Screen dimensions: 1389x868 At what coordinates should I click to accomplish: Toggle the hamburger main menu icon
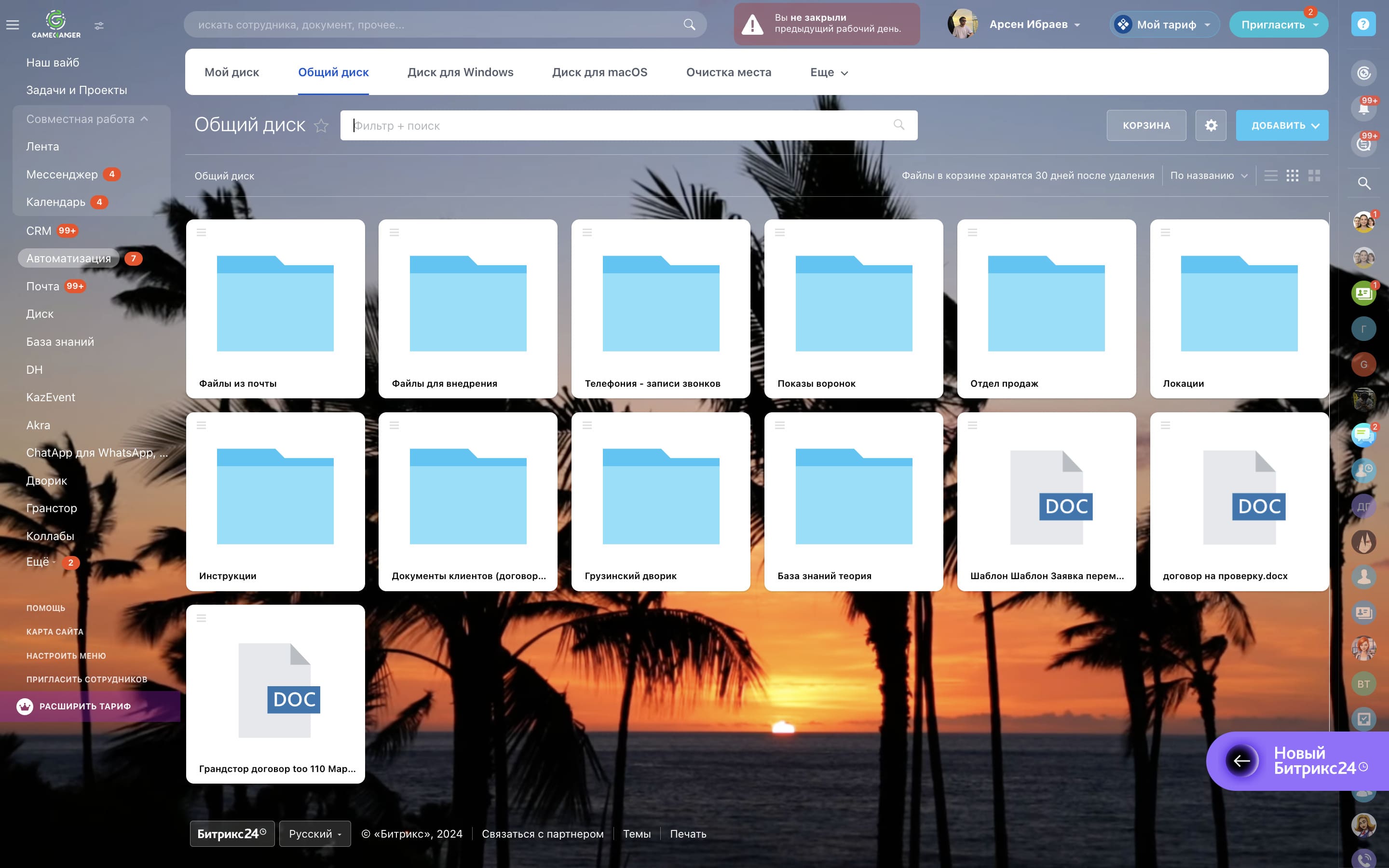[13, 25]
